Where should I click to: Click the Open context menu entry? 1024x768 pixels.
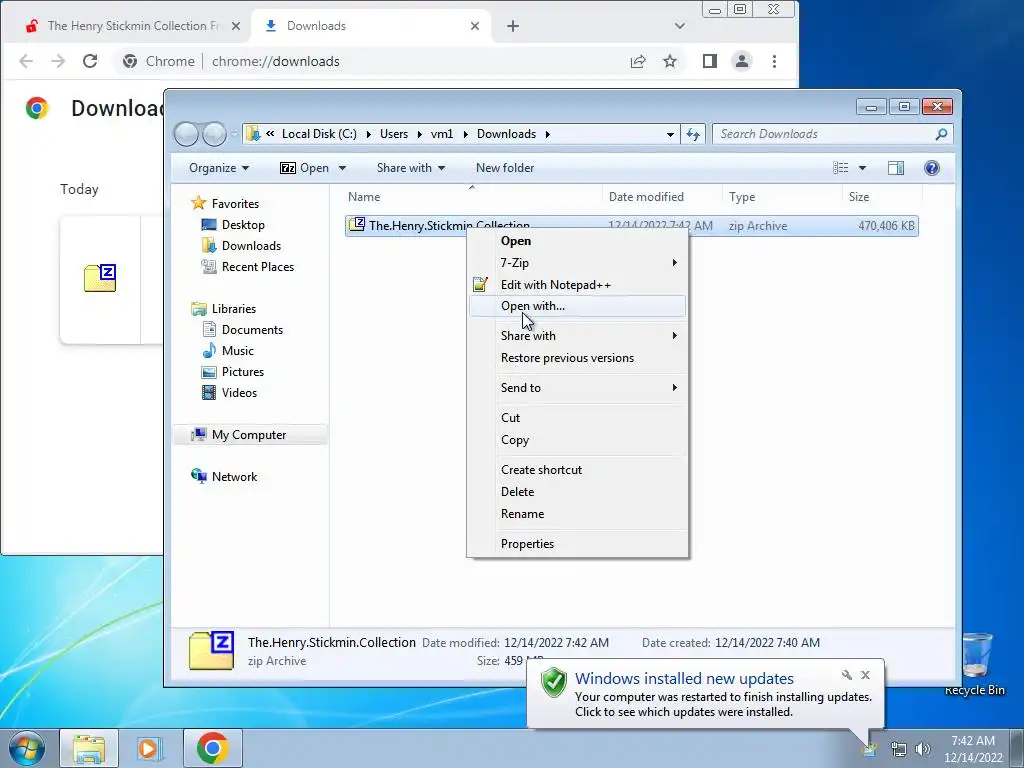[577, 241]
